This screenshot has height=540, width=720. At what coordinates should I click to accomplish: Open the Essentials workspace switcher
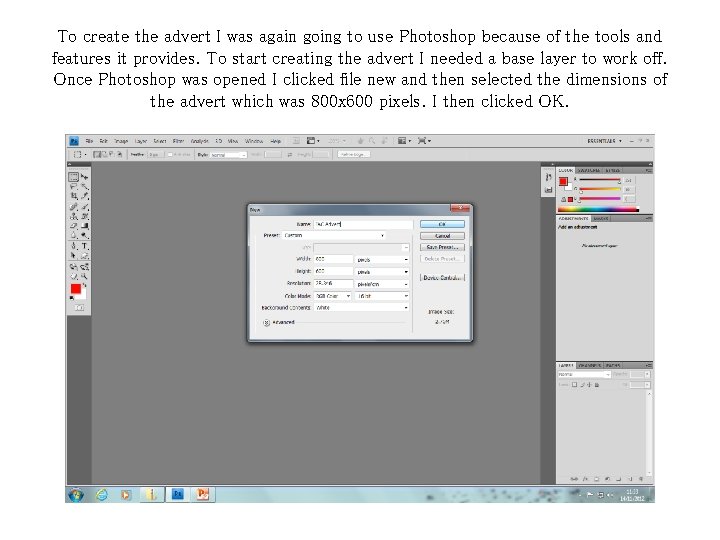tap(604, 141)
